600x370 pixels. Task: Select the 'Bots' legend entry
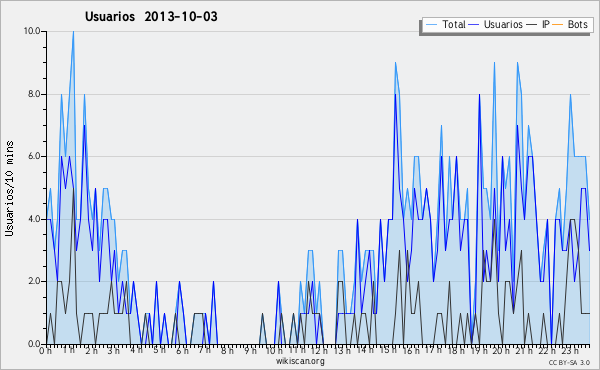tap(571, 24)
